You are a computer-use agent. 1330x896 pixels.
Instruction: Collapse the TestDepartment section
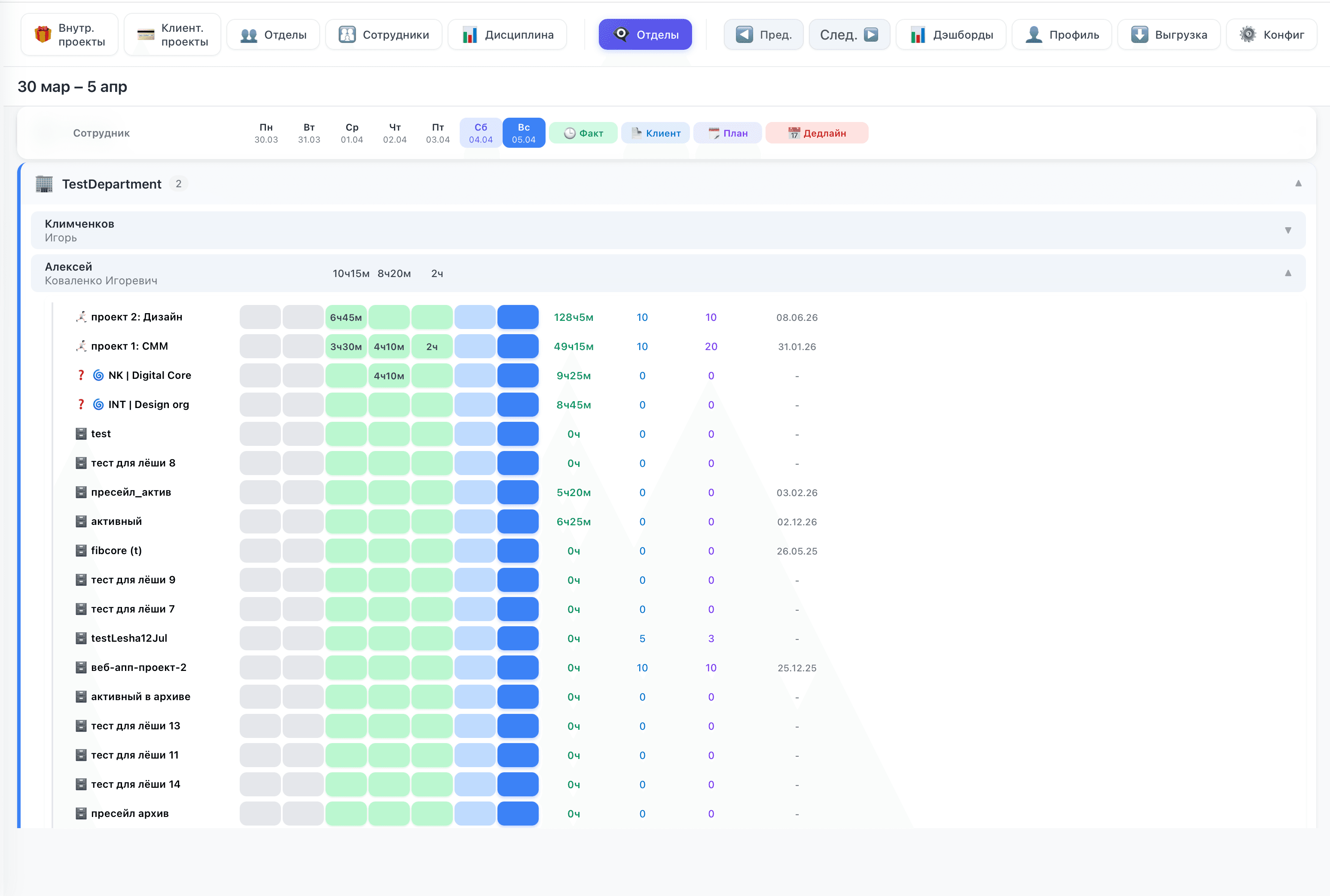(1298, 183)
